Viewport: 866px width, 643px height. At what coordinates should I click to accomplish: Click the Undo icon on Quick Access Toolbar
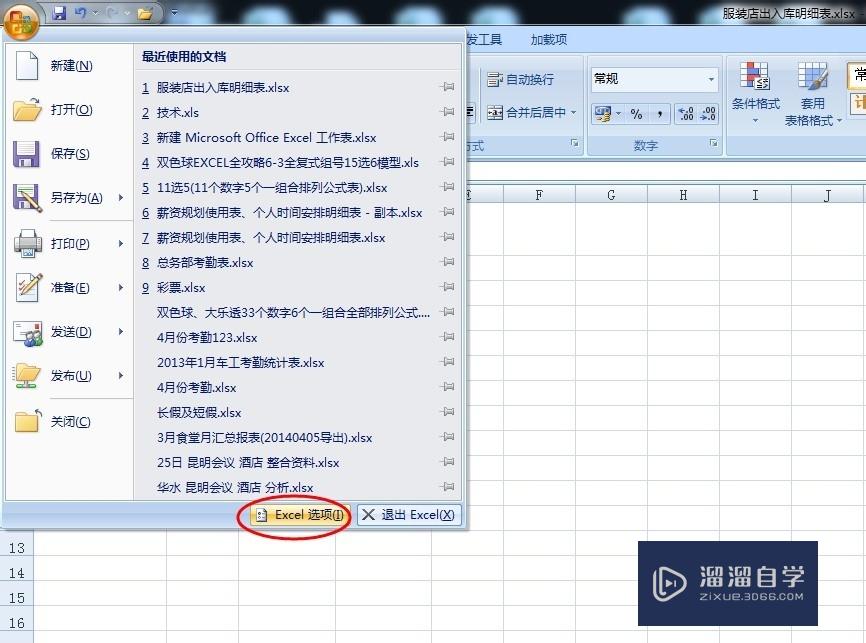click(81, 12)
